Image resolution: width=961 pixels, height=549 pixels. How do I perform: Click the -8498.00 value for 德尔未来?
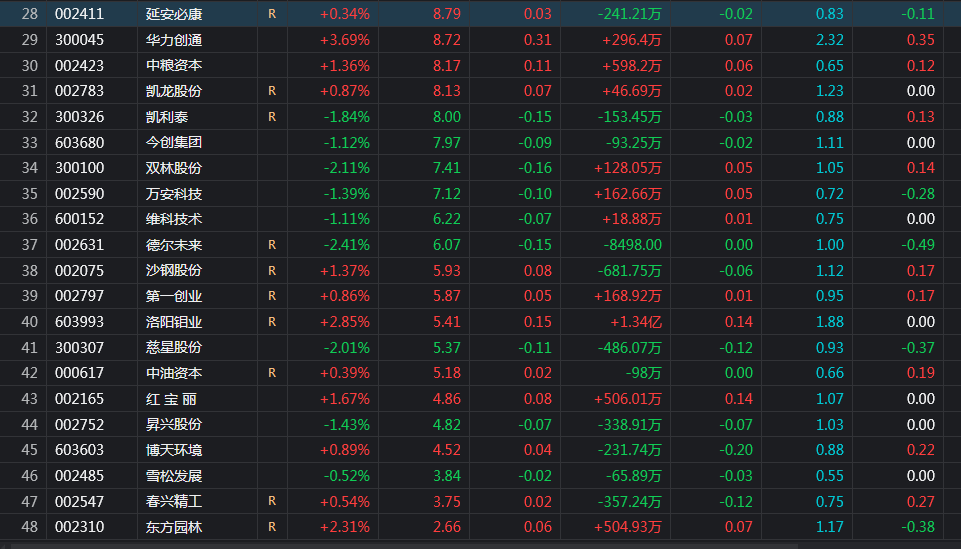[x=632, y=245]
